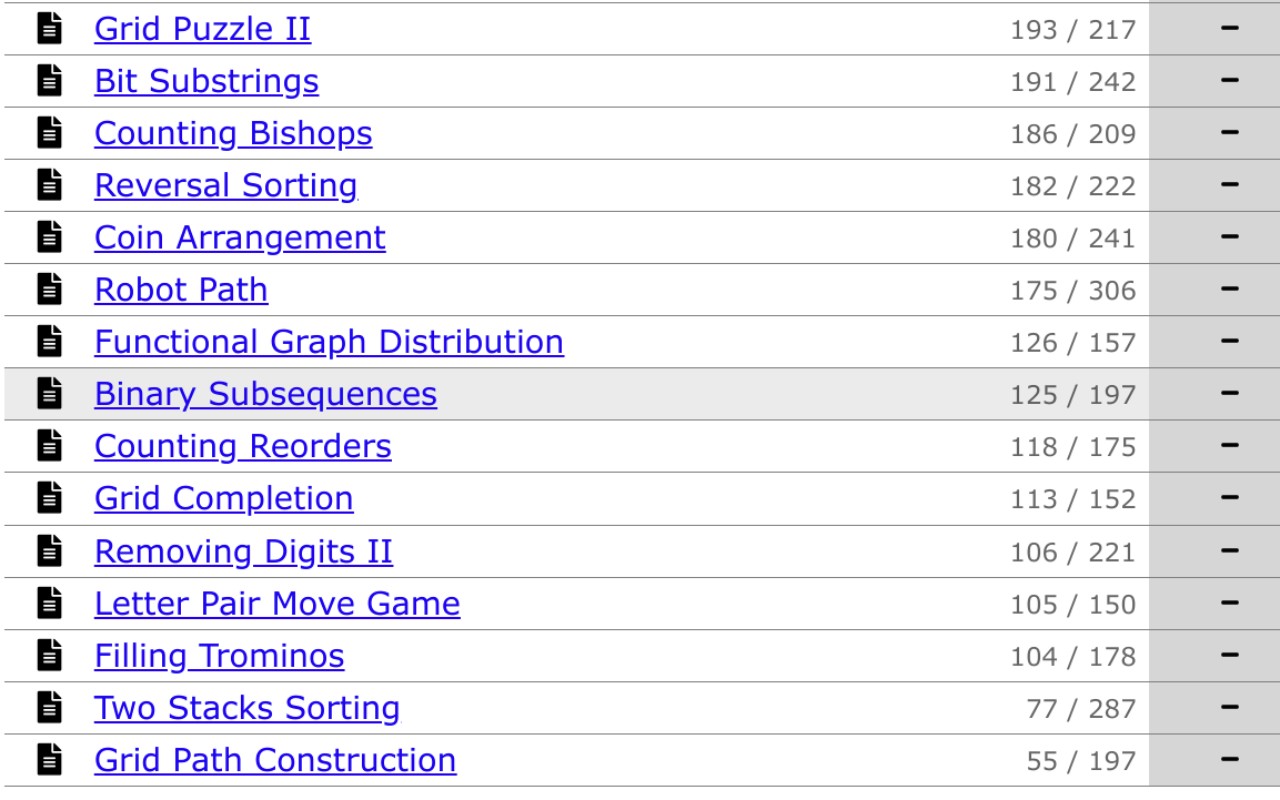Go to Functional Graph Distribution task

[x=329, y=342]
